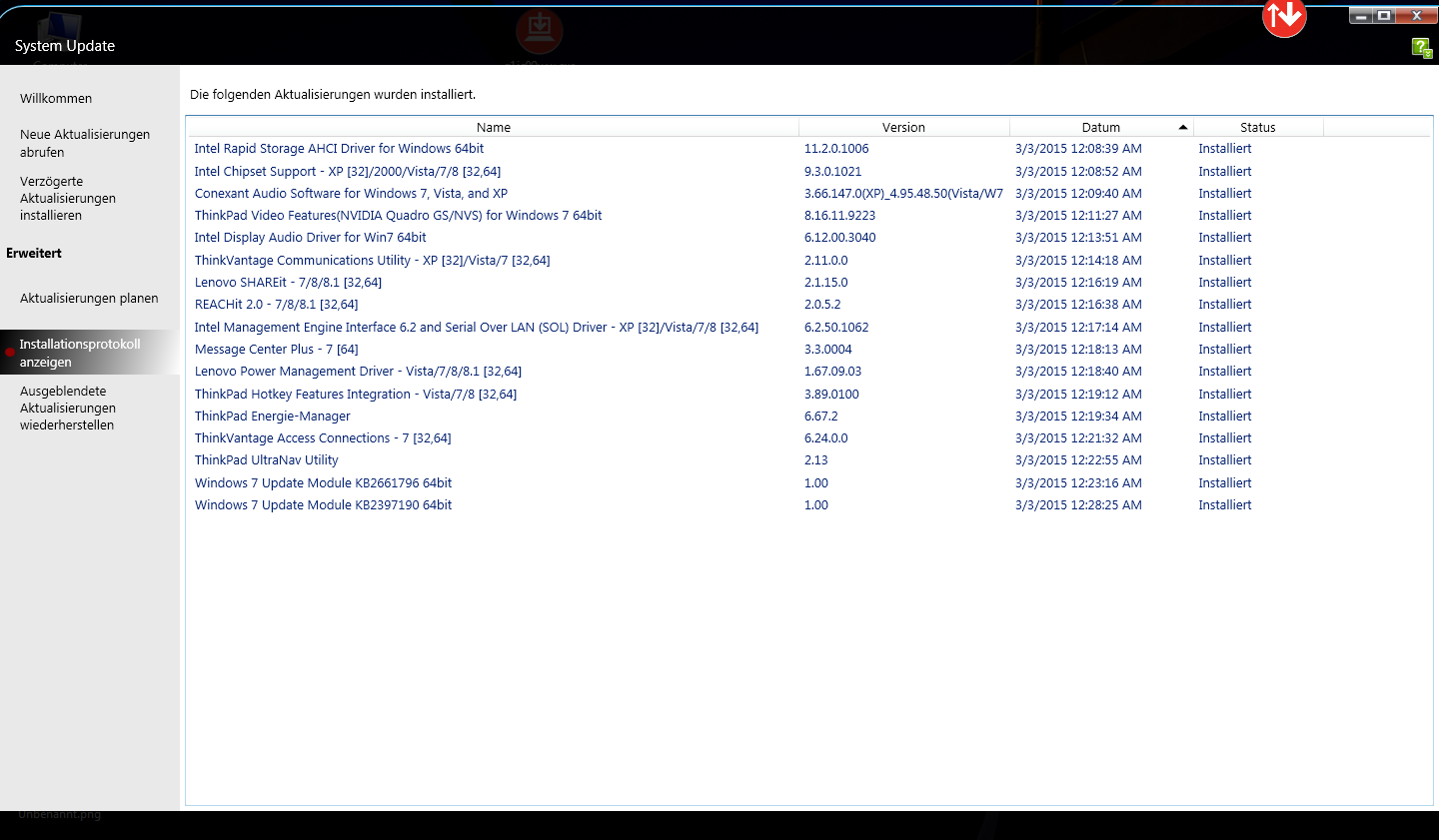Image resolution: width=1439 pixels, height=840 pixels.
Task: Select REACHit 2.0 entry
Action: [276, 305]
